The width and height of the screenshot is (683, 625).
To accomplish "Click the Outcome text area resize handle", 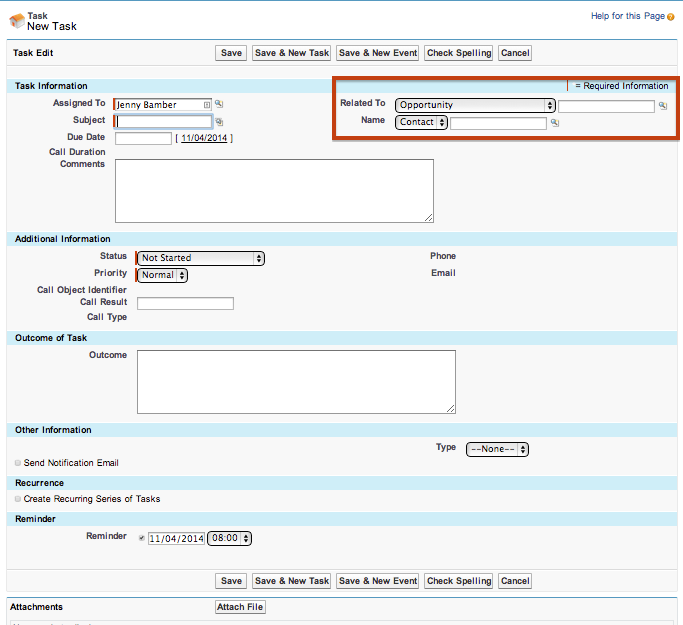I will click(x=451, y=409).
